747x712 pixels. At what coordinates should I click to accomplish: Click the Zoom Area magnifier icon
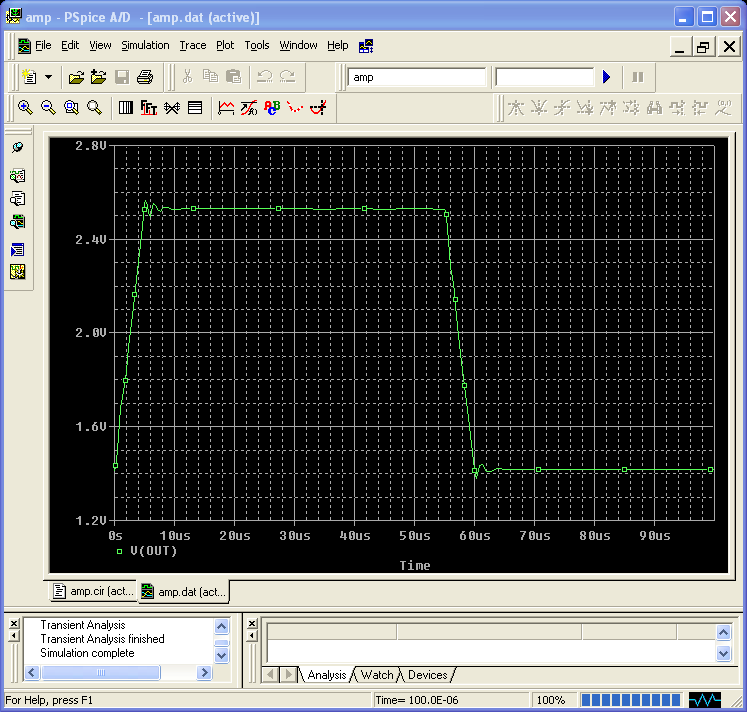(71, 108)
